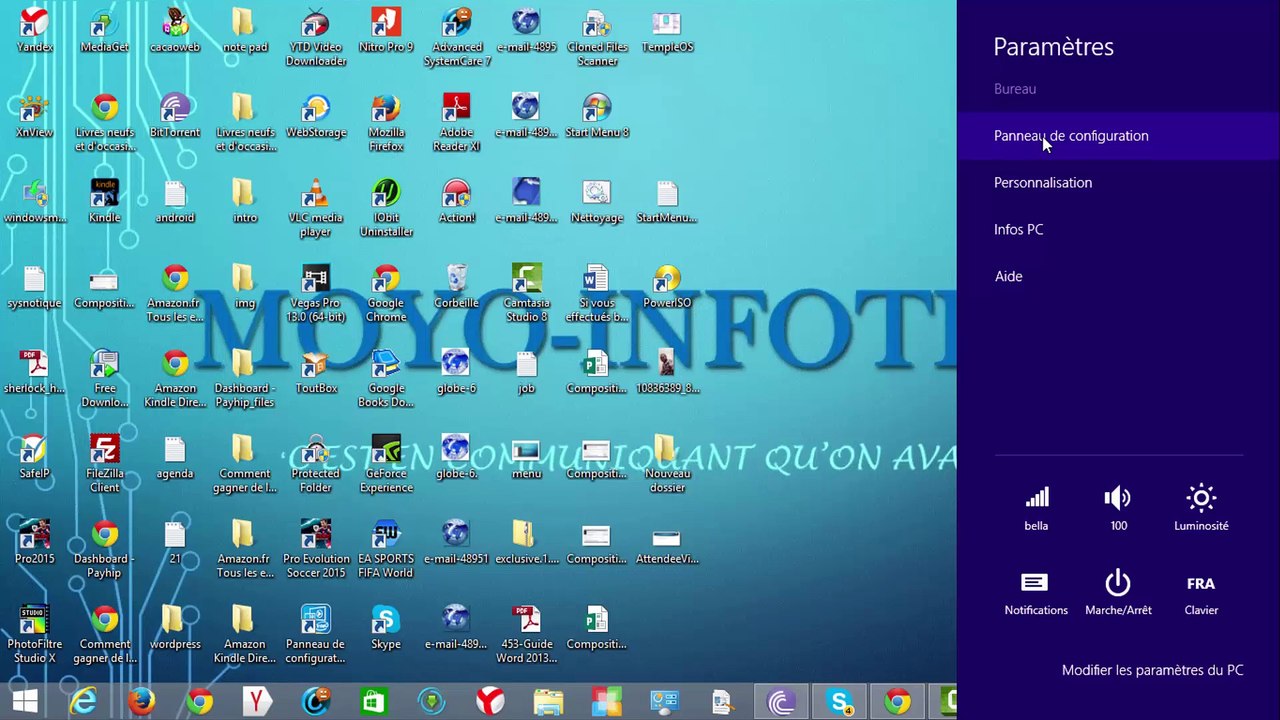Viewport: 1280px width, 720px height.
Task: Select the Corbeille recycle bin icon
Action: tap(456, 286)
